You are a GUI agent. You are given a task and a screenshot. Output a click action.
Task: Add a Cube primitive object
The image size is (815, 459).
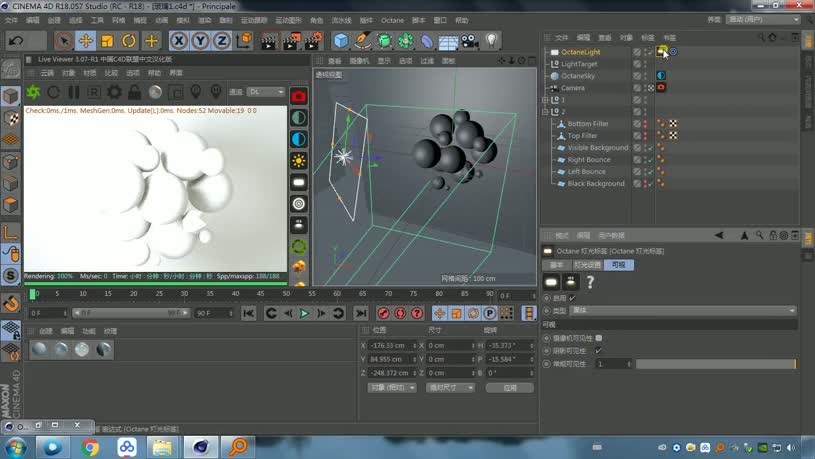pos(341,41)
